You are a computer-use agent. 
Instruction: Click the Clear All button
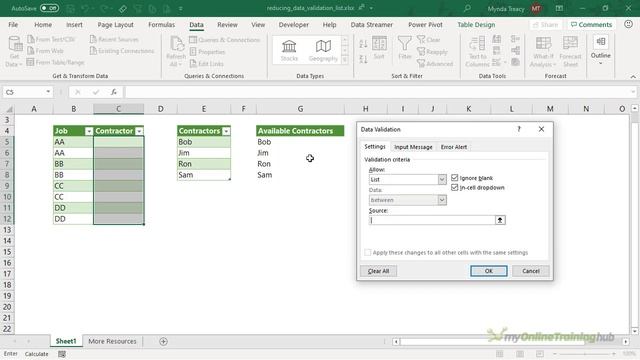[x=378, y=271]
